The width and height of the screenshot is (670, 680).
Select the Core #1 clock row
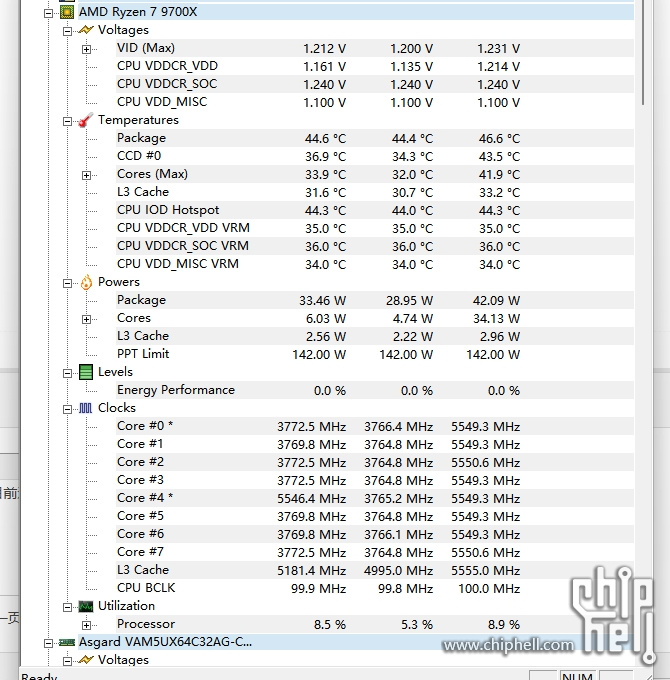click(375, 444)
